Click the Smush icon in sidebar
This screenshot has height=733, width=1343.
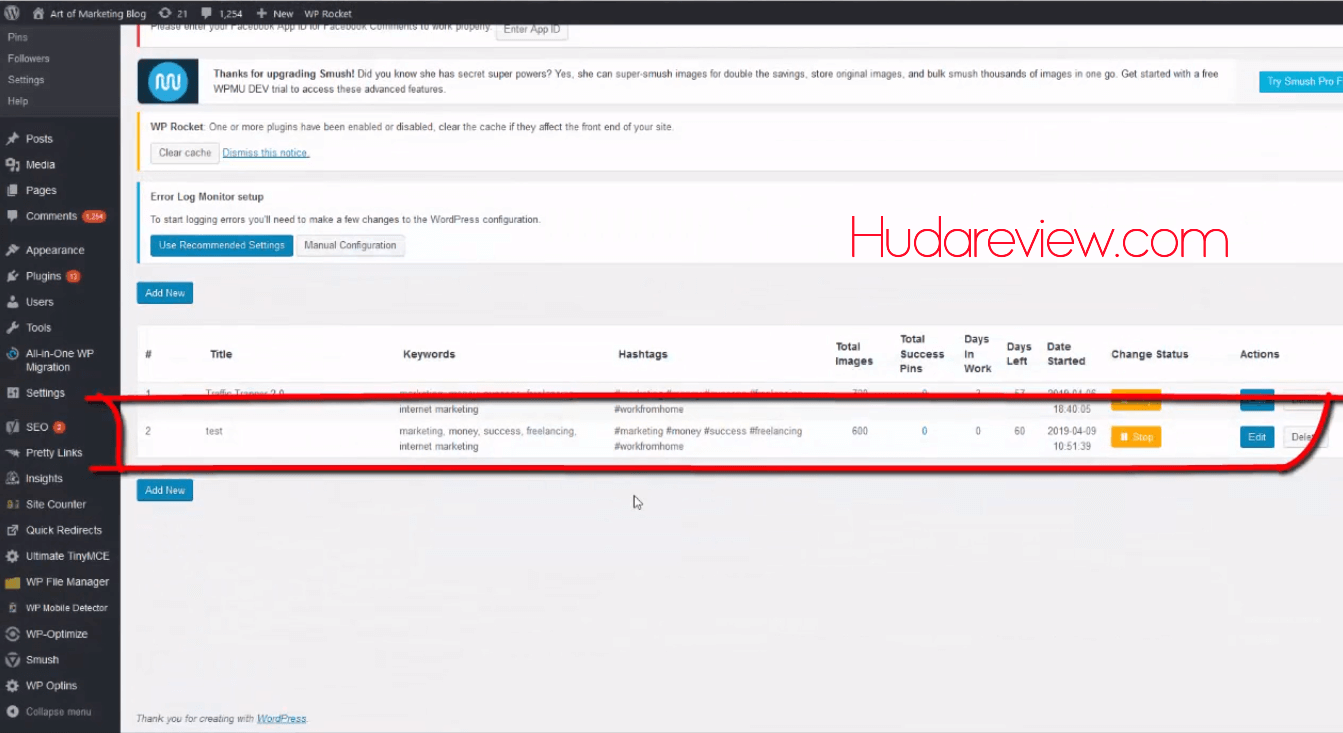point(12,660)
